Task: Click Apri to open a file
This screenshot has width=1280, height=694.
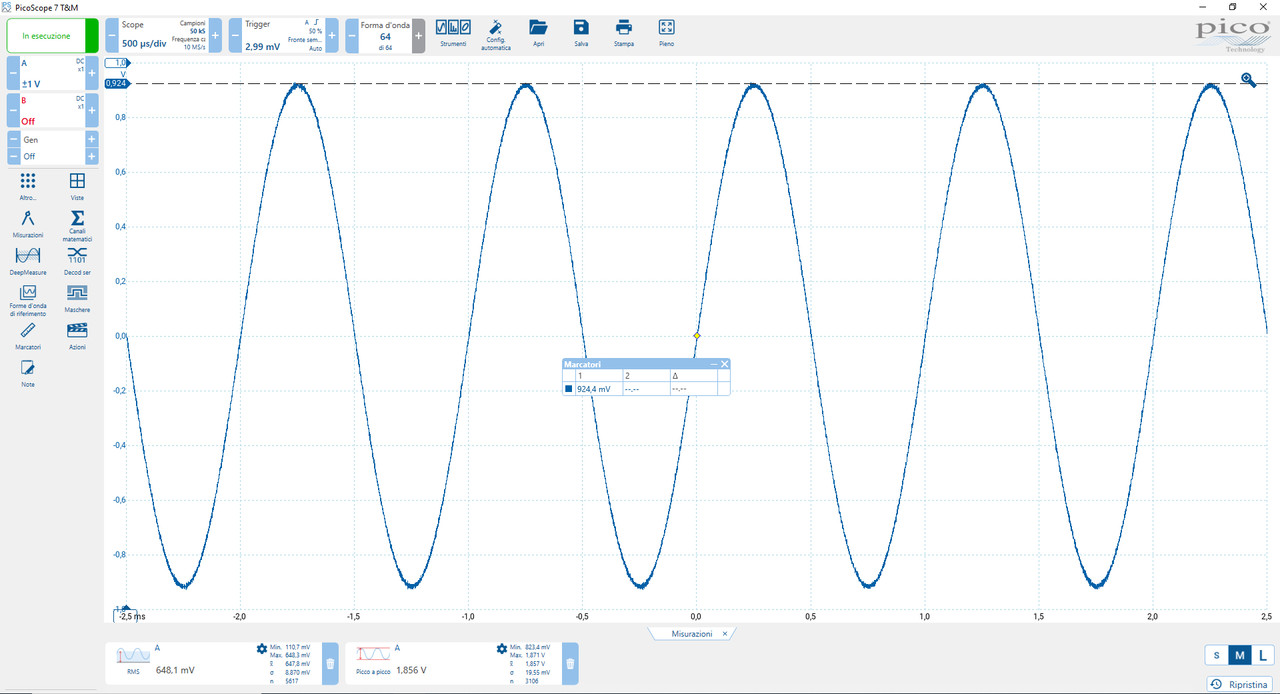Action: tap(538, 33)
